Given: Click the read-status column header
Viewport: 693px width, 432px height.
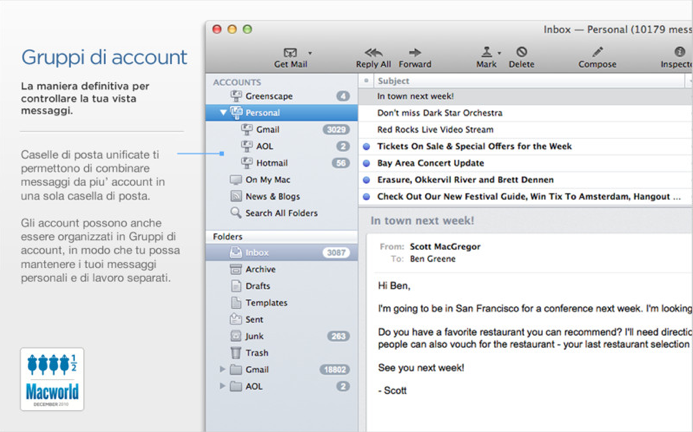Looking at the screenshot, I should coord(366,81).
